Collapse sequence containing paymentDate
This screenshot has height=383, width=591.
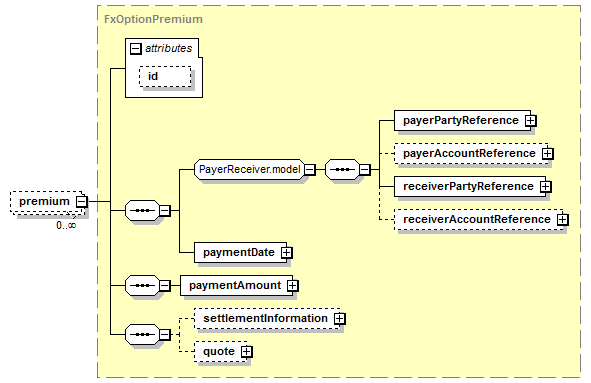pos(165,210)
